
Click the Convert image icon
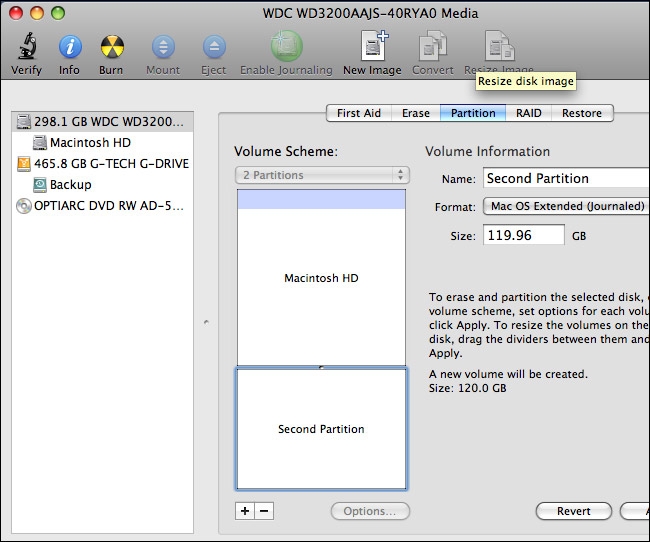433,46
